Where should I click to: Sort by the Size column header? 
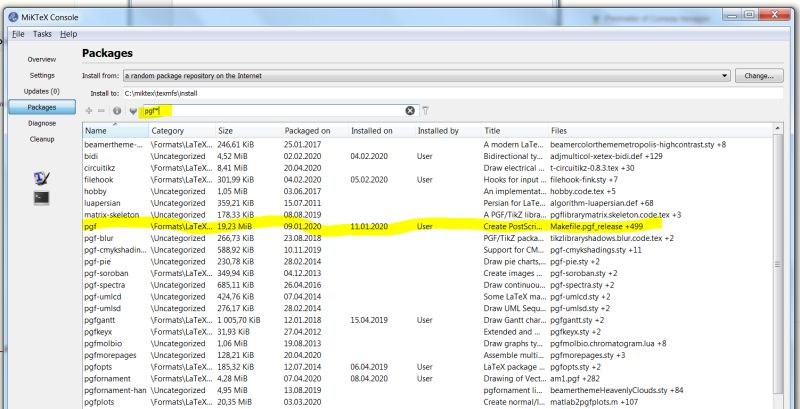pyautogui.click(x=248, y=131)
